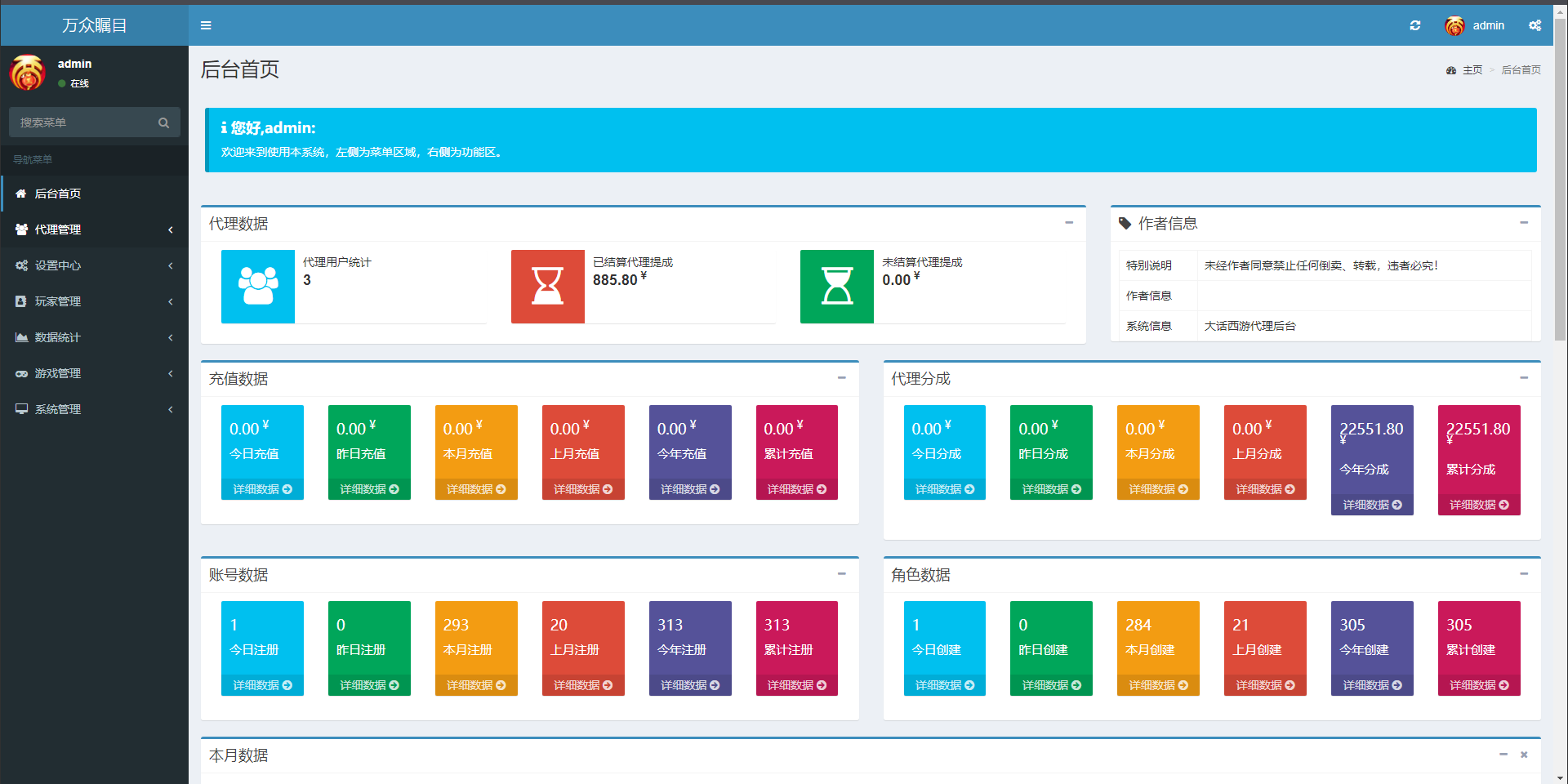Click the page vertical scrollbar
1568x784 pixels.
tap(1560, 180)
